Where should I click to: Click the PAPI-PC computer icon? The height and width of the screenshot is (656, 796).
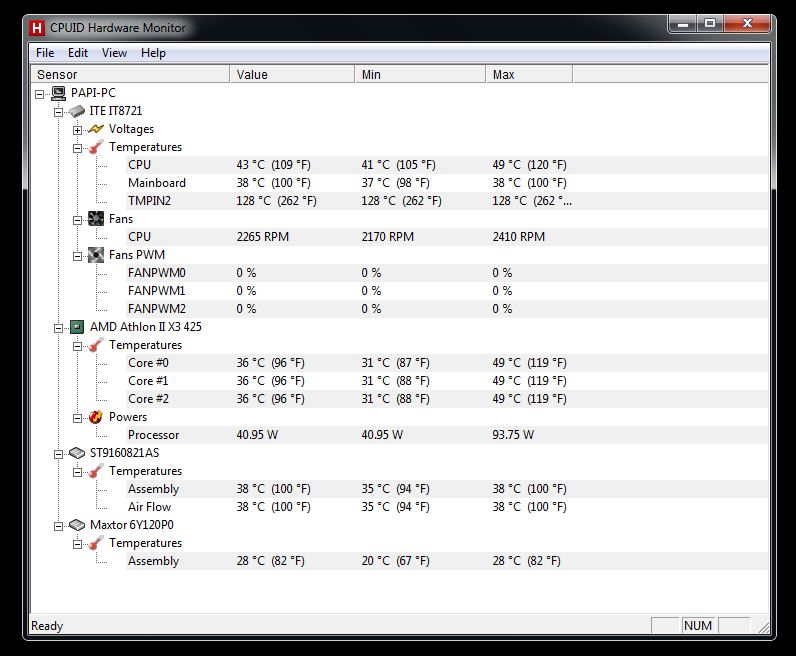click(58, 93)
